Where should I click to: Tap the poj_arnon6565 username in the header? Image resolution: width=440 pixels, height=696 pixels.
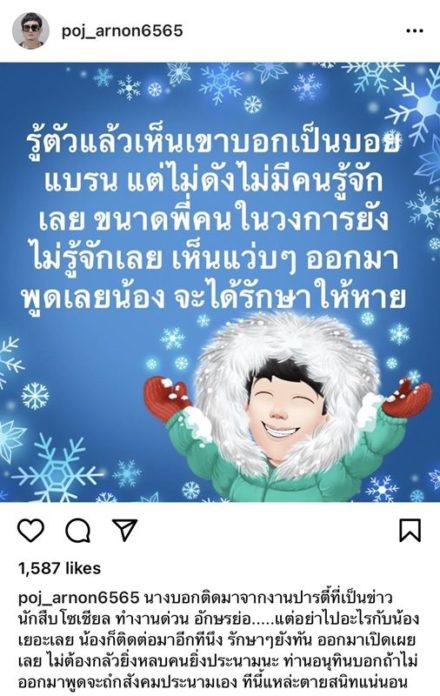tap(122, 31)
